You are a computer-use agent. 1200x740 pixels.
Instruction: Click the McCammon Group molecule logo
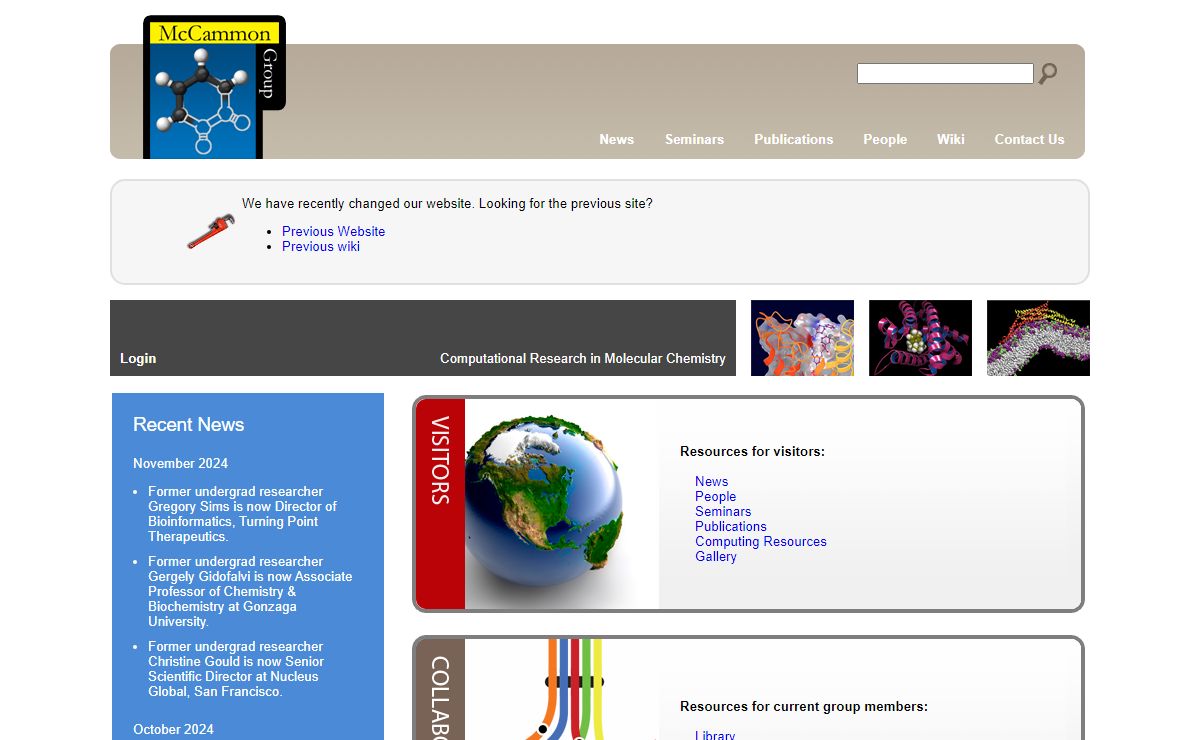[x=214, y=87]
